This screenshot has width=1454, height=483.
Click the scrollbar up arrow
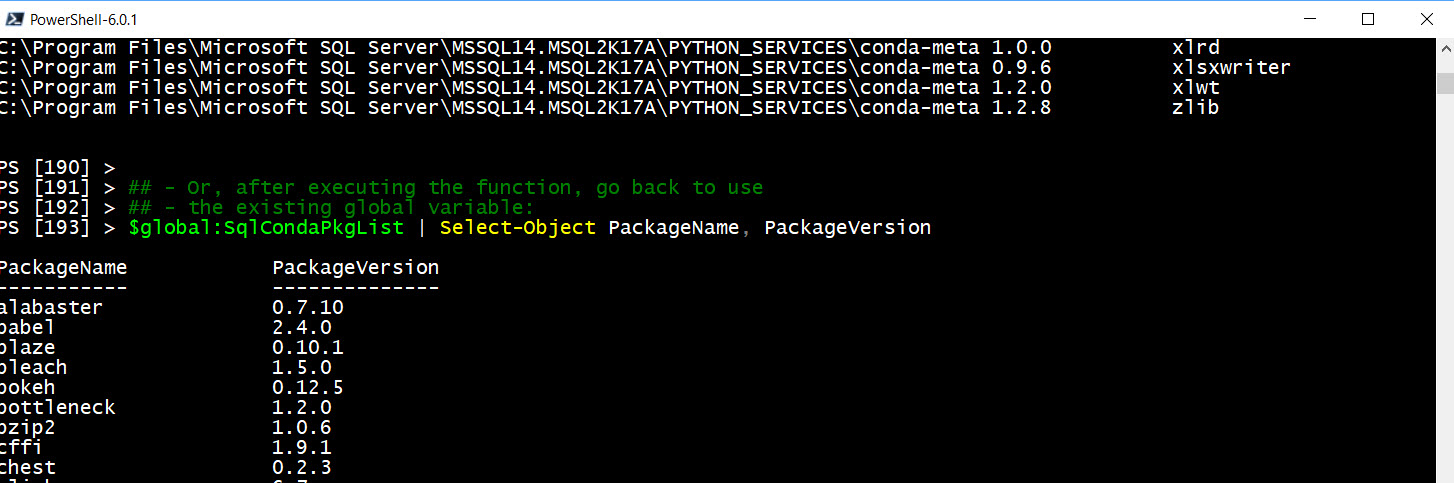point(1445,47)
